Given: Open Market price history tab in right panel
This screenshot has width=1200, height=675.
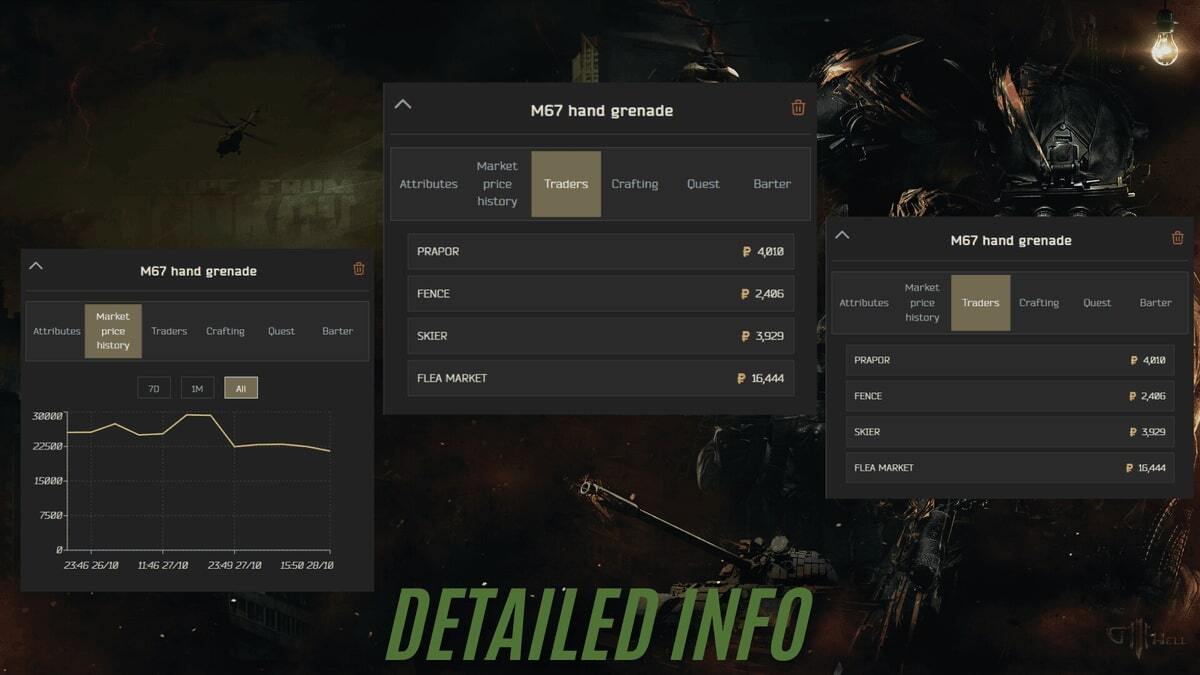Looking at the screenshot, I should [x=922, y=303].
